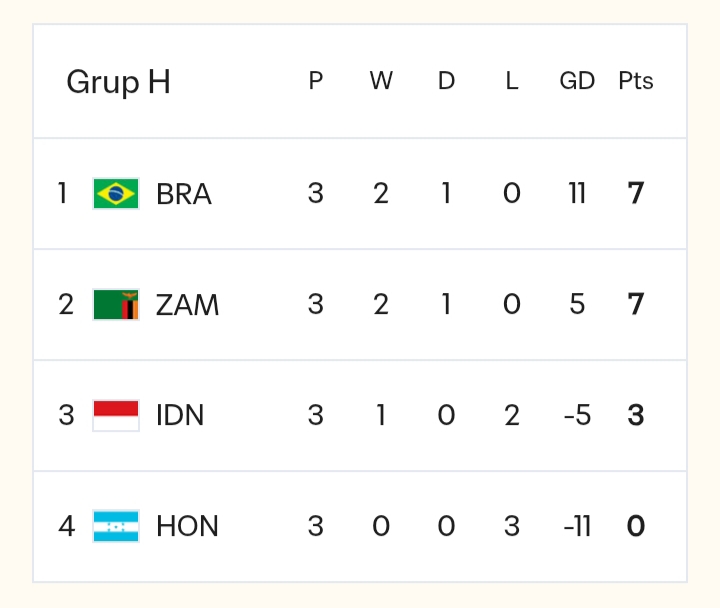Click Honduras's goal difference value -11
The image size is (720, 608).
(x=575, y=527)
